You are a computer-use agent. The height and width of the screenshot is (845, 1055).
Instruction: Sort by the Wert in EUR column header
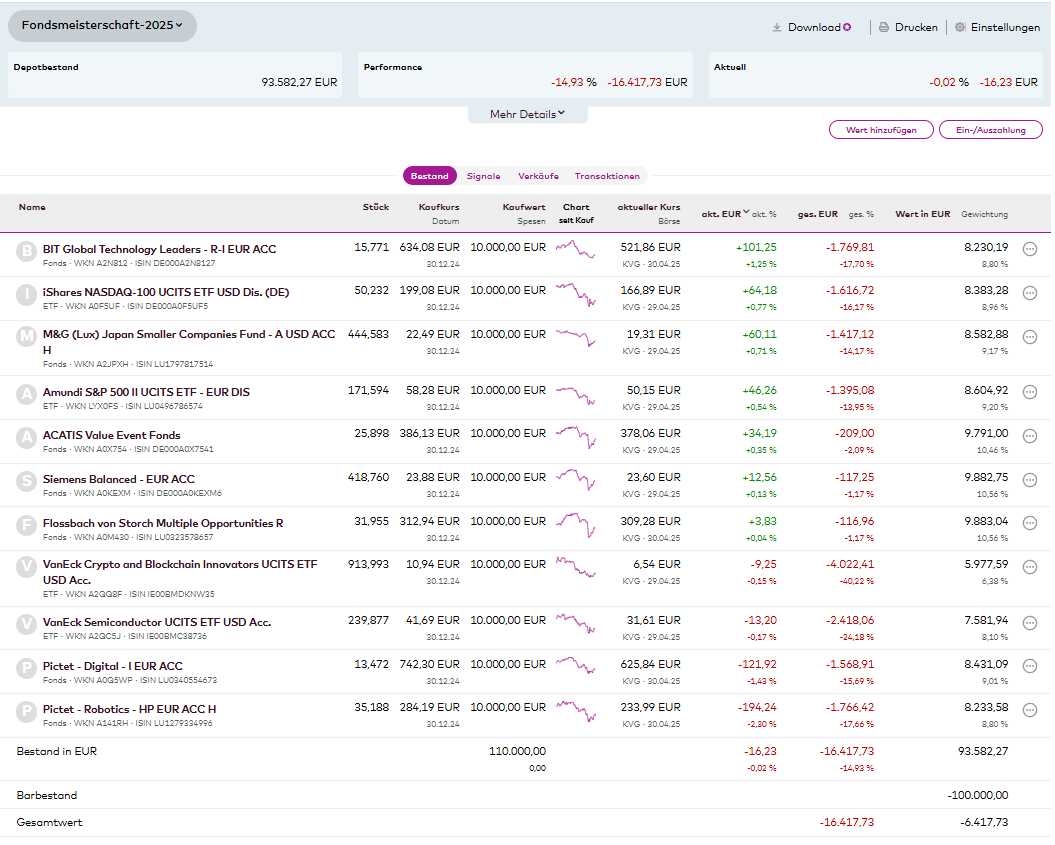pyautogui.click(x=922, y=214)
